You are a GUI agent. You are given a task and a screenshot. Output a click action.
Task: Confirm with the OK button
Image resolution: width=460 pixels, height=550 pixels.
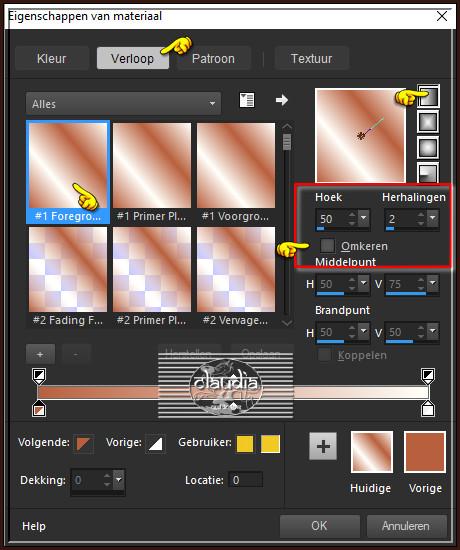point(320,526)
